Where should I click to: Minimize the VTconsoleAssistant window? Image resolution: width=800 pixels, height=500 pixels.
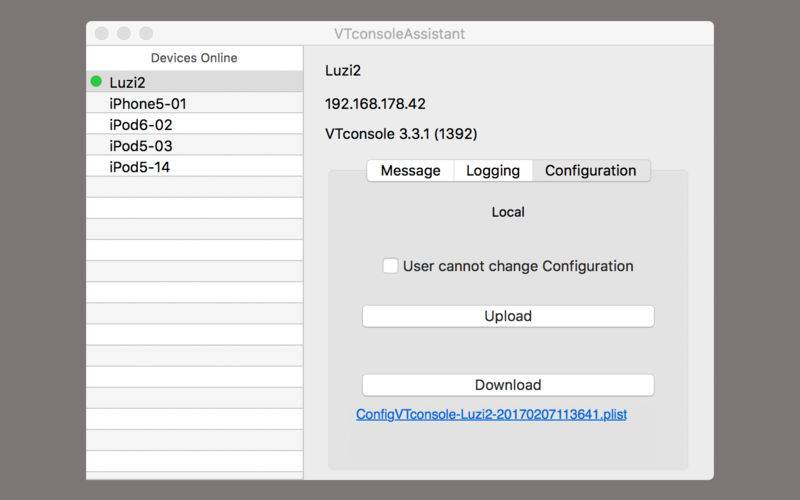124,34
